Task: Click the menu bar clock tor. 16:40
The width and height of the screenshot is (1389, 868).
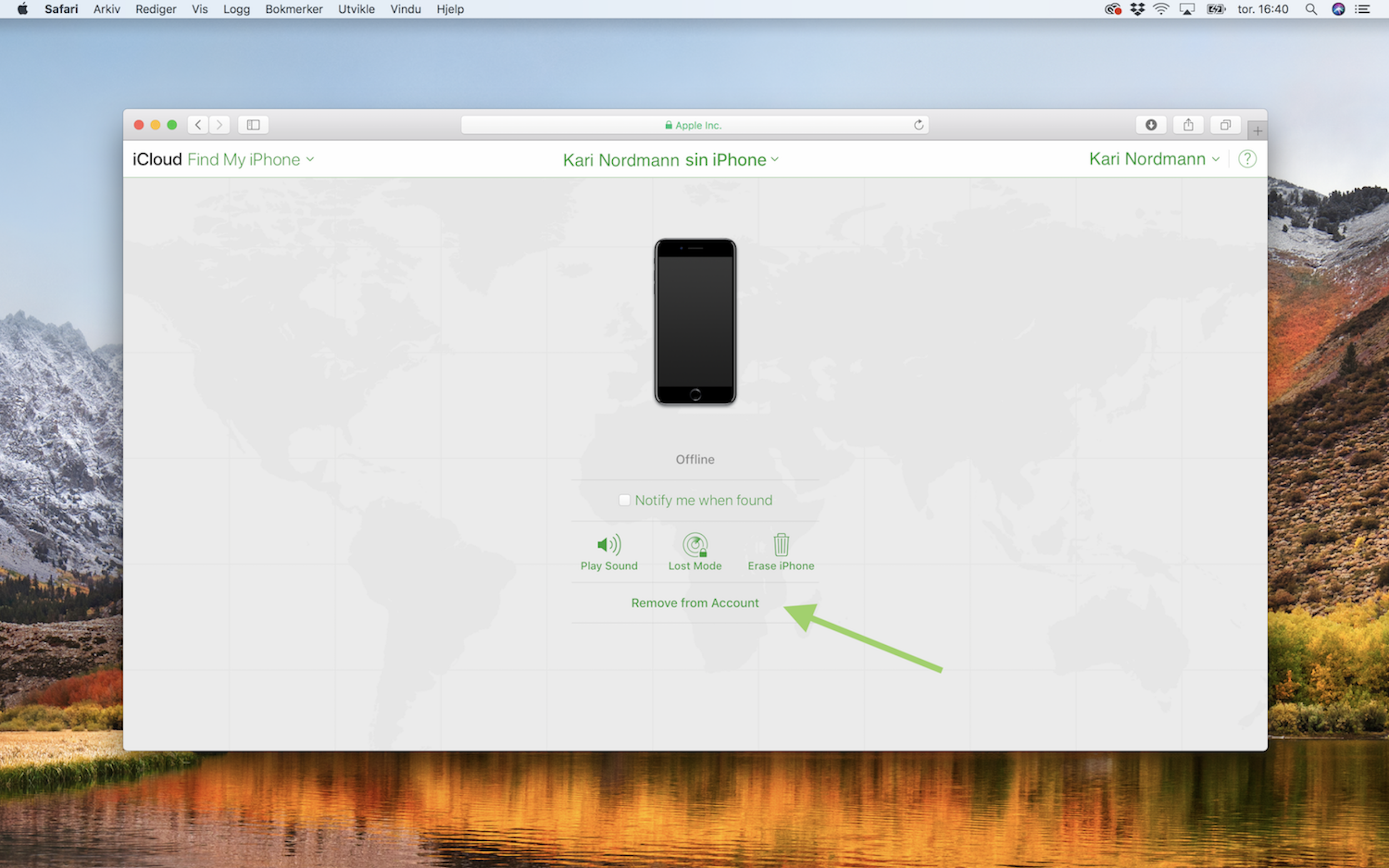Action: point(1263,9)
